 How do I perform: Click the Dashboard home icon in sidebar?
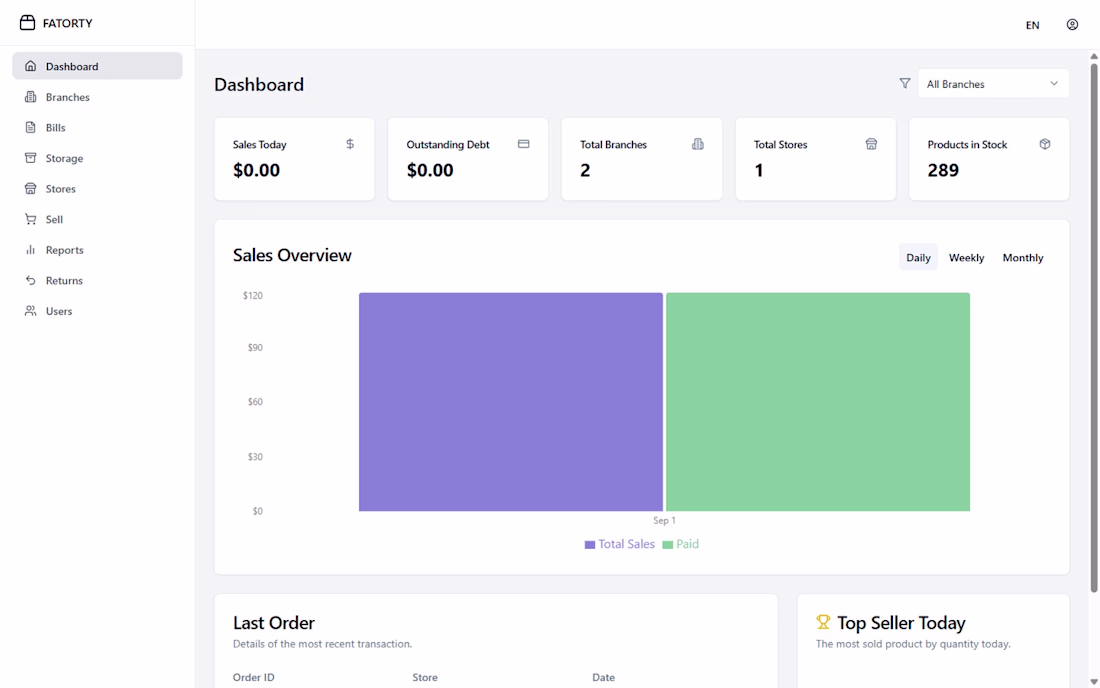tap(30, 66)
